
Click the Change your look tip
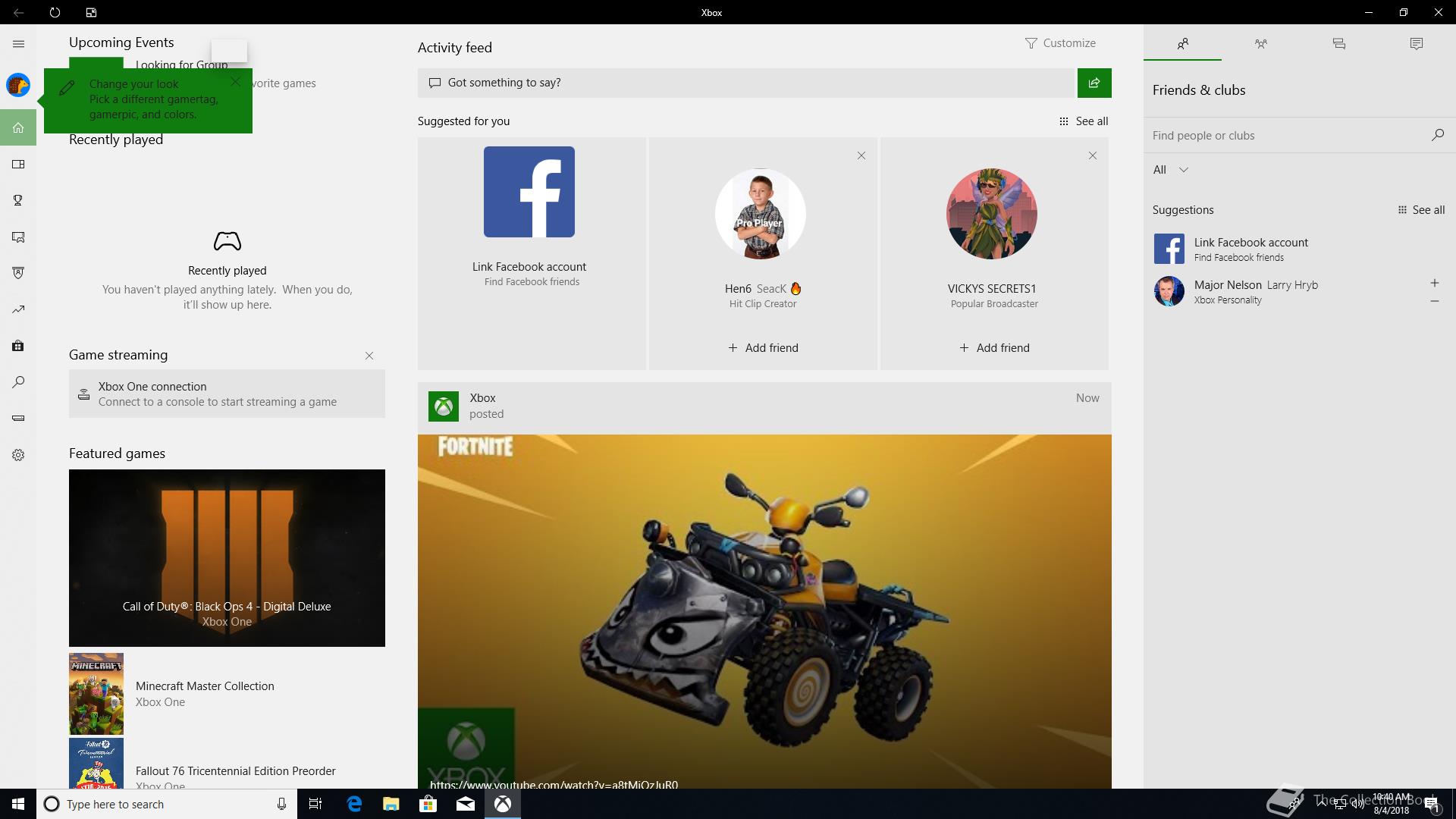coord(148,99)
